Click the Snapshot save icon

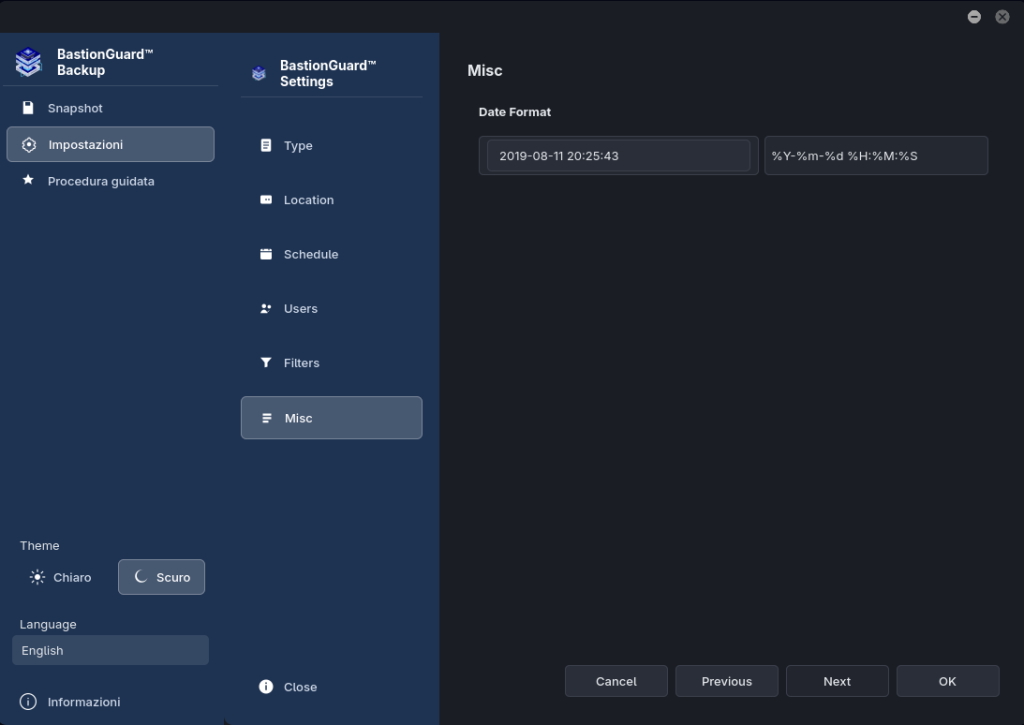coord(28,108)
